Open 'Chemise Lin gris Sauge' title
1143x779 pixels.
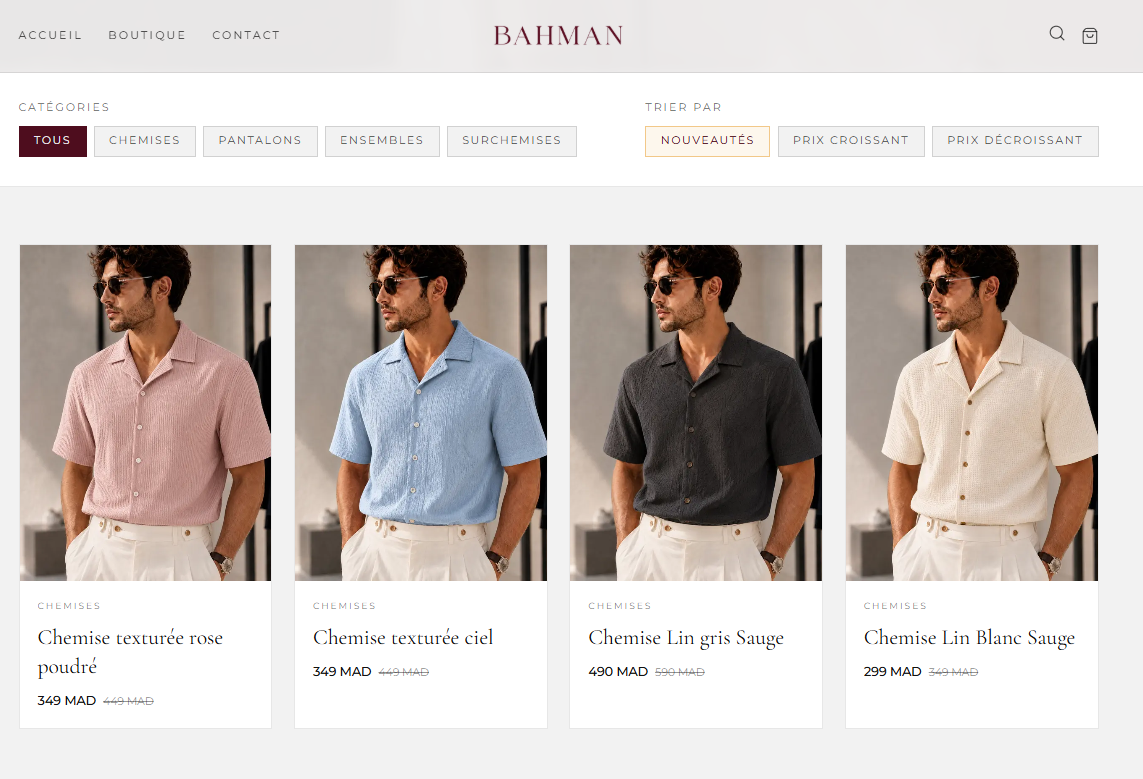pos(686,638)
